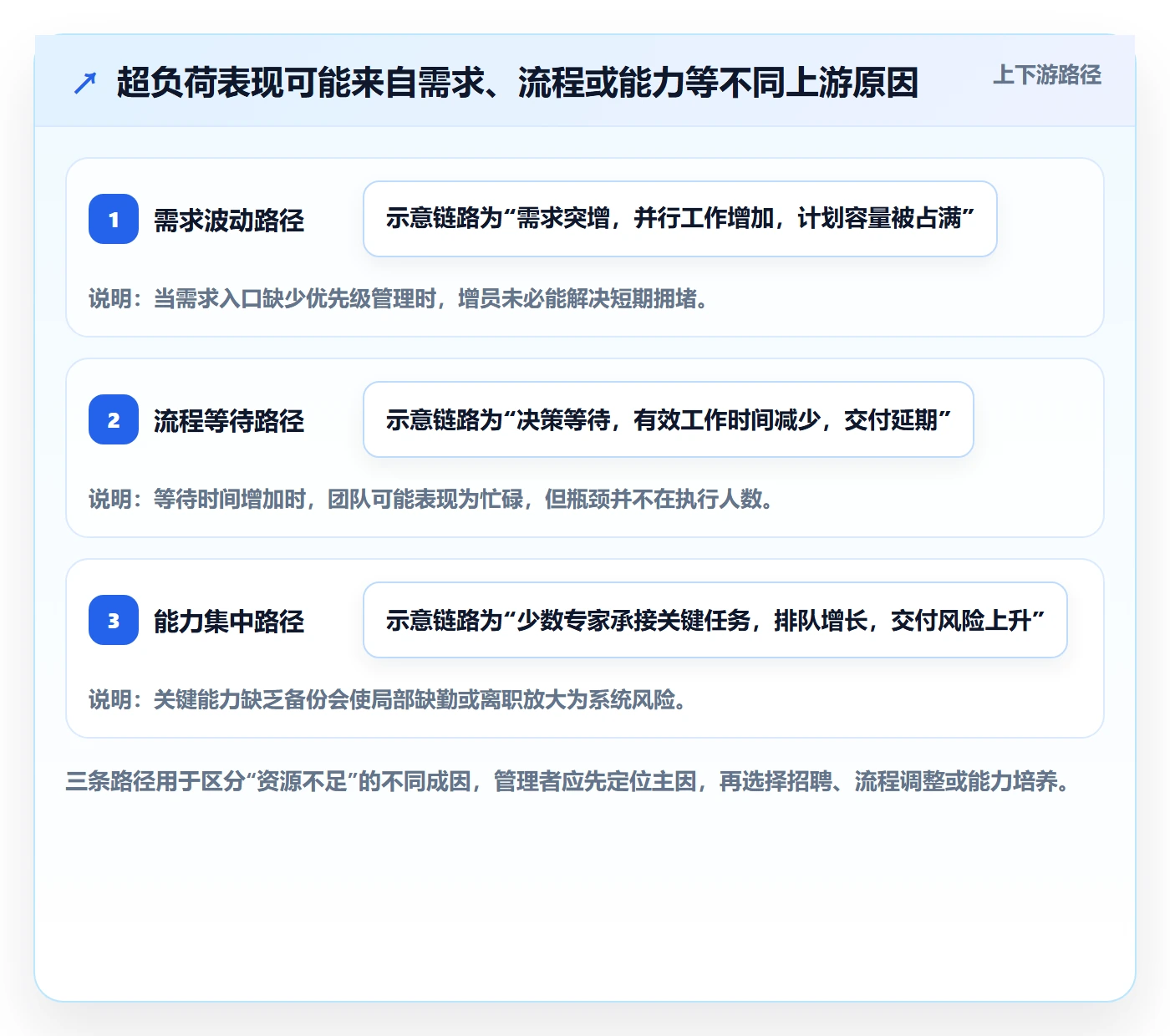
Task: Click the number 3 badge
Action: 114,620
